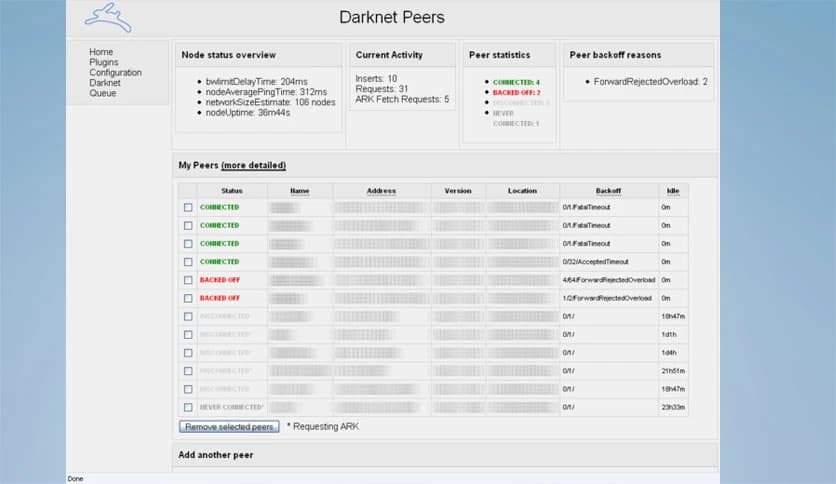Click the Peer backoff reasons heading
The width and height of the screenshot is (836, 484).
point(615,55)
